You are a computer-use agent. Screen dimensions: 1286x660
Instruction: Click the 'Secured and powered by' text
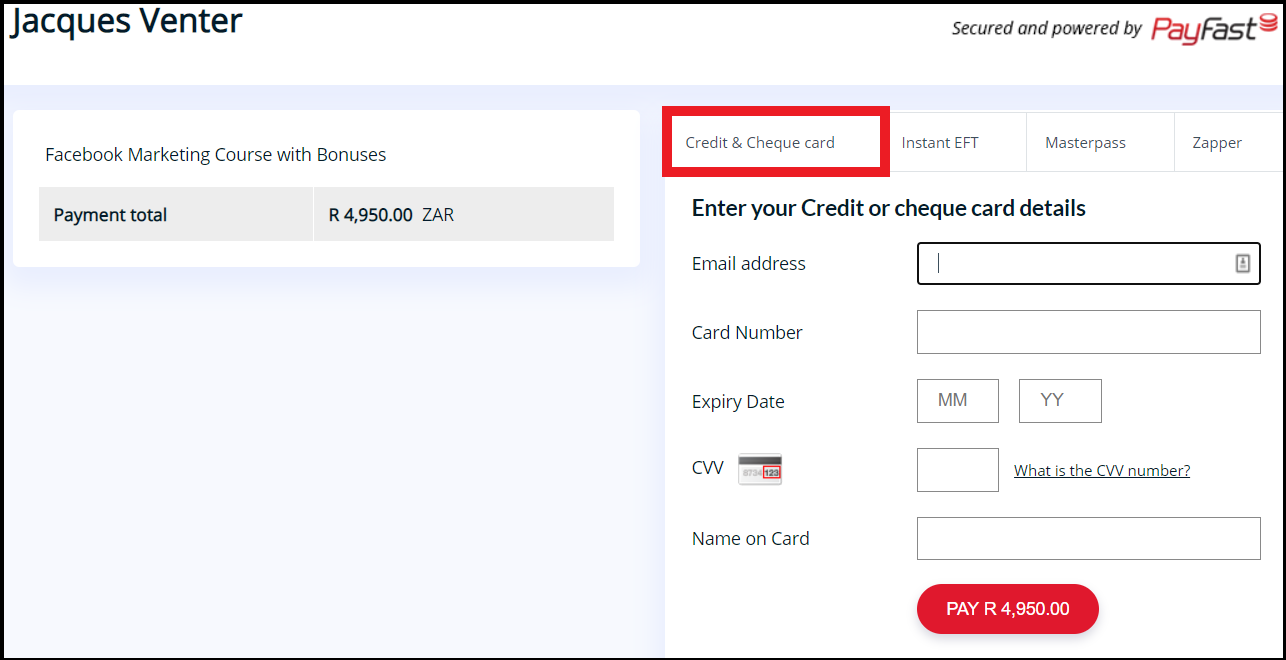point(1047,29)
